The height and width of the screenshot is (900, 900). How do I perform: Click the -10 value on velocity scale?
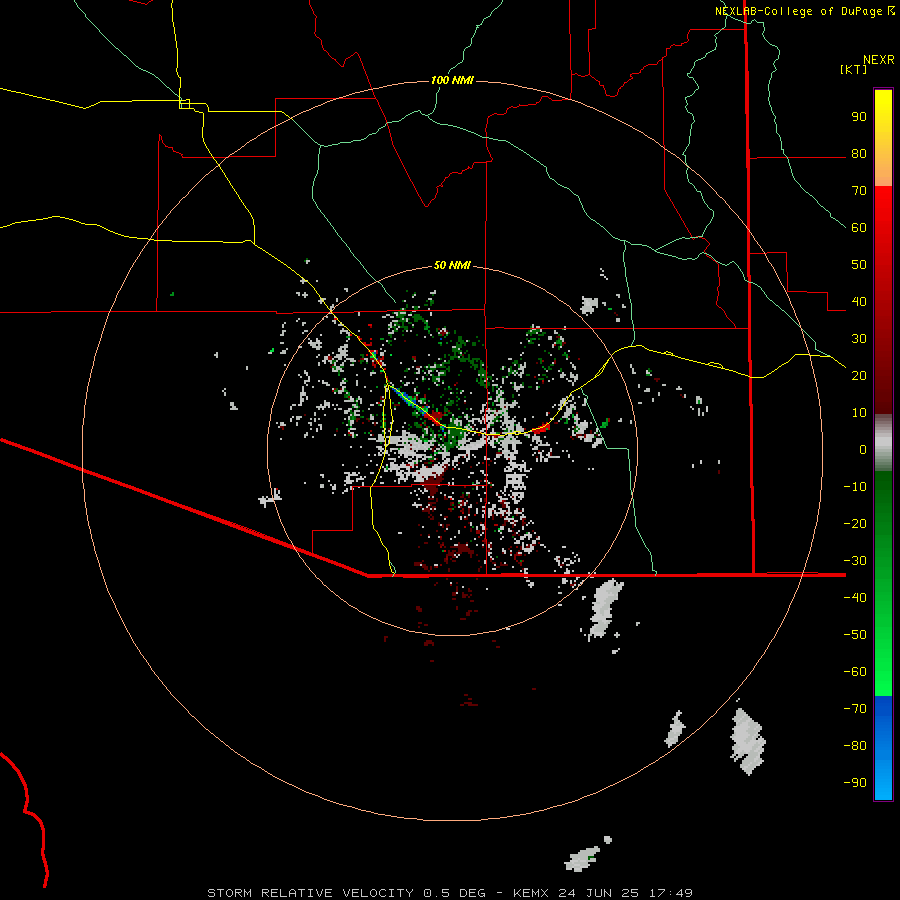pyautogui.click(x=855, y=487)
